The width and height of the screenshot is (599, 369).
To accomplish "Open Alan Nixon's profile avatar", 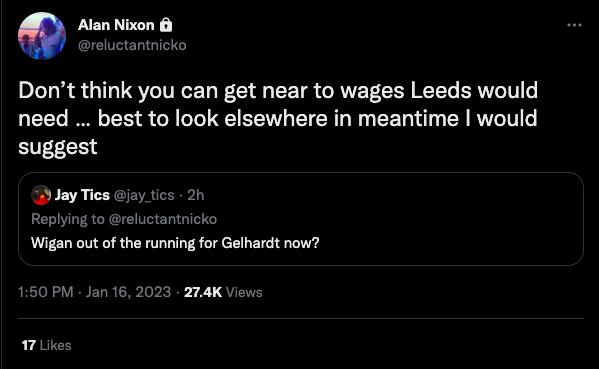I will [42, 36].
